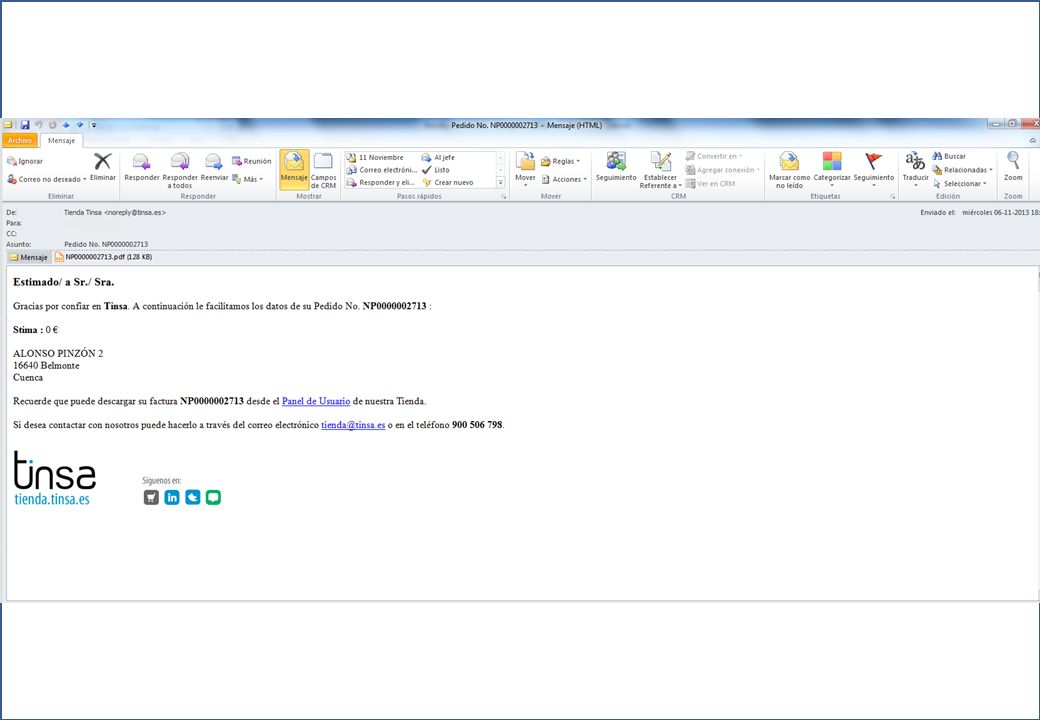This screenshot has height=720, width=1040.
Task: Click Responder a todos
Action: (x=180, y=170)
